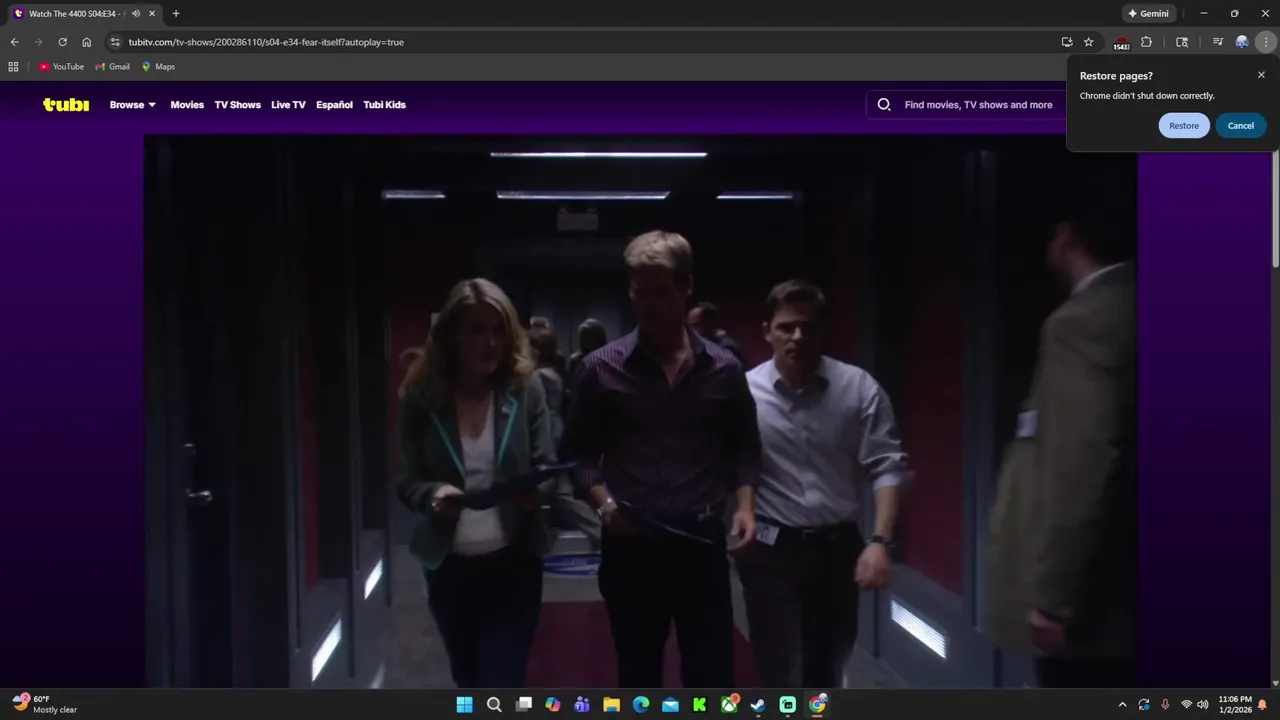
Task: Click the microphone tray icon
Action: tap(1165, 705)
